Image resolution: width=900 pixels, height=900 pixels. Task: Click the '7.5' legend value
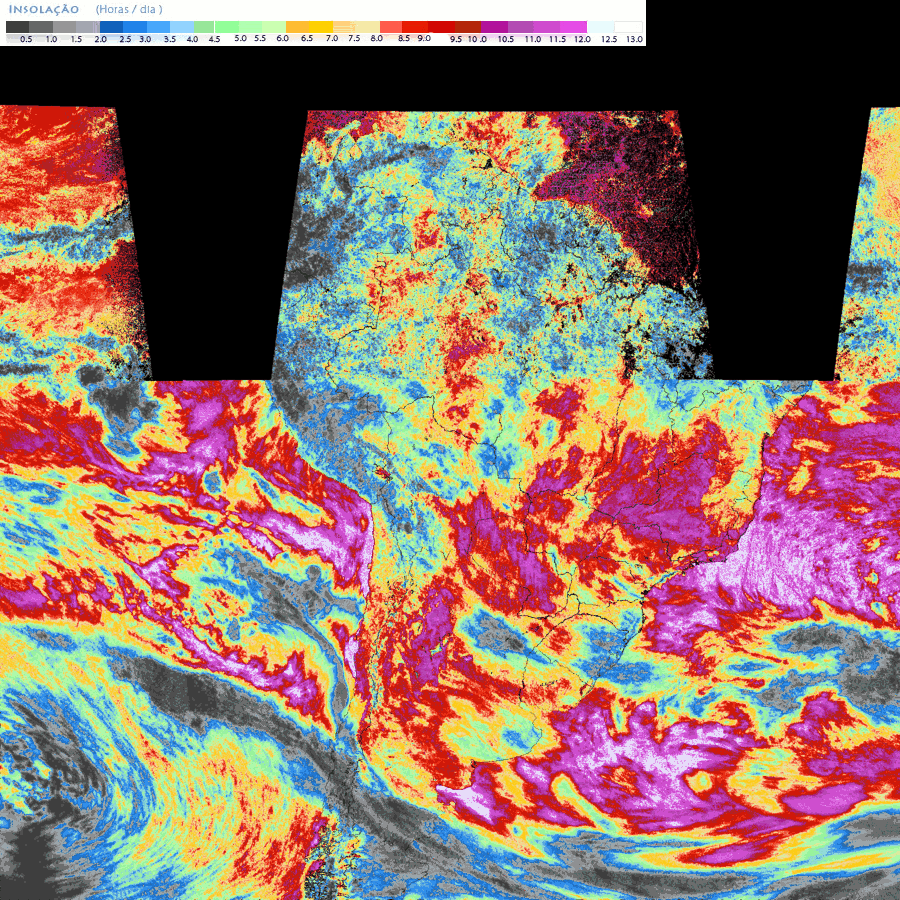point(354,38)
